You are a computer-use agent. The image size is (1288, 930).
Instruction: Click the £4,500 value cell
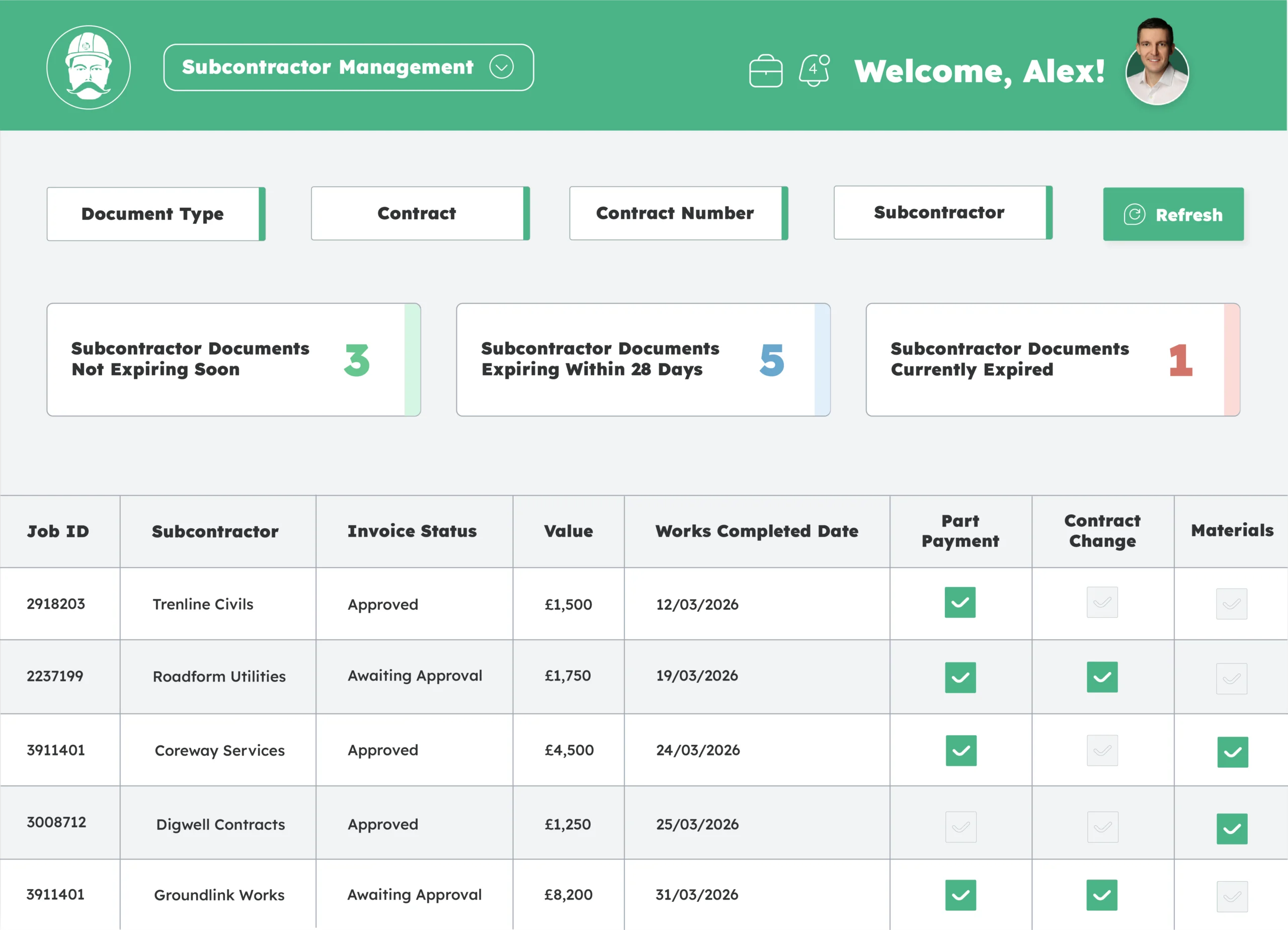569,750
